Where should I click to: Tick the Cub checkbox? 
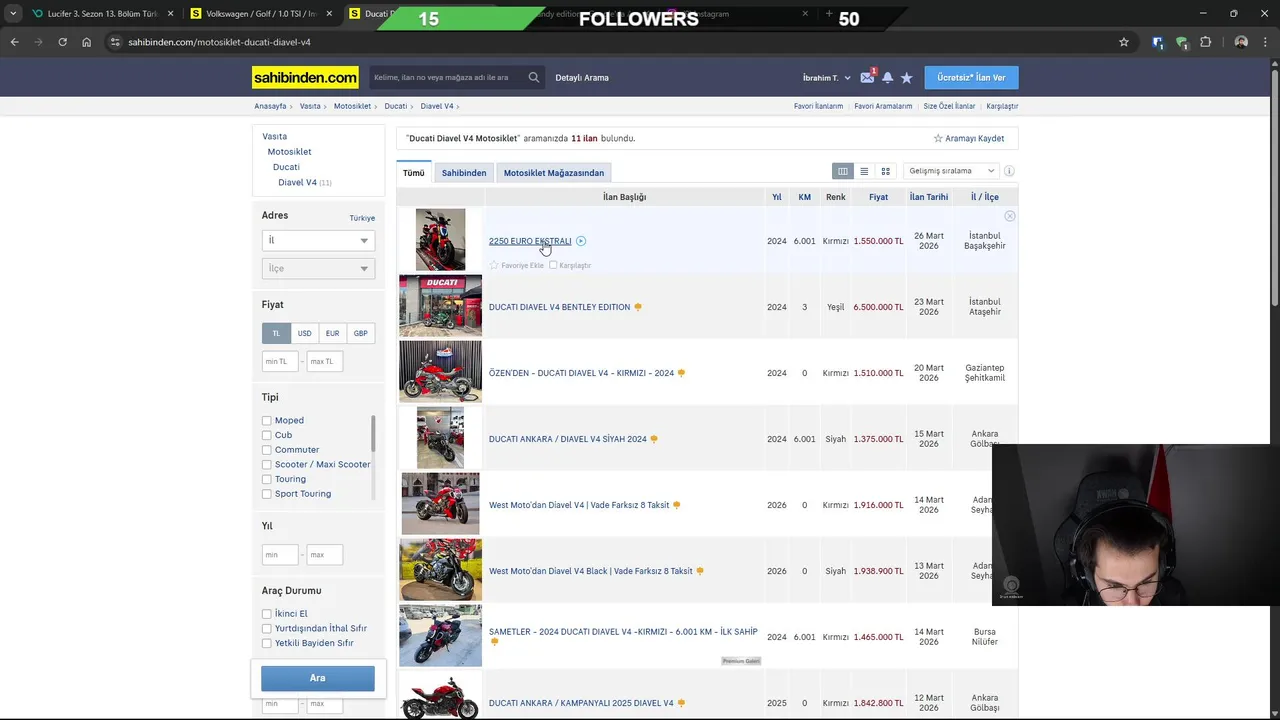pos(266,435)
